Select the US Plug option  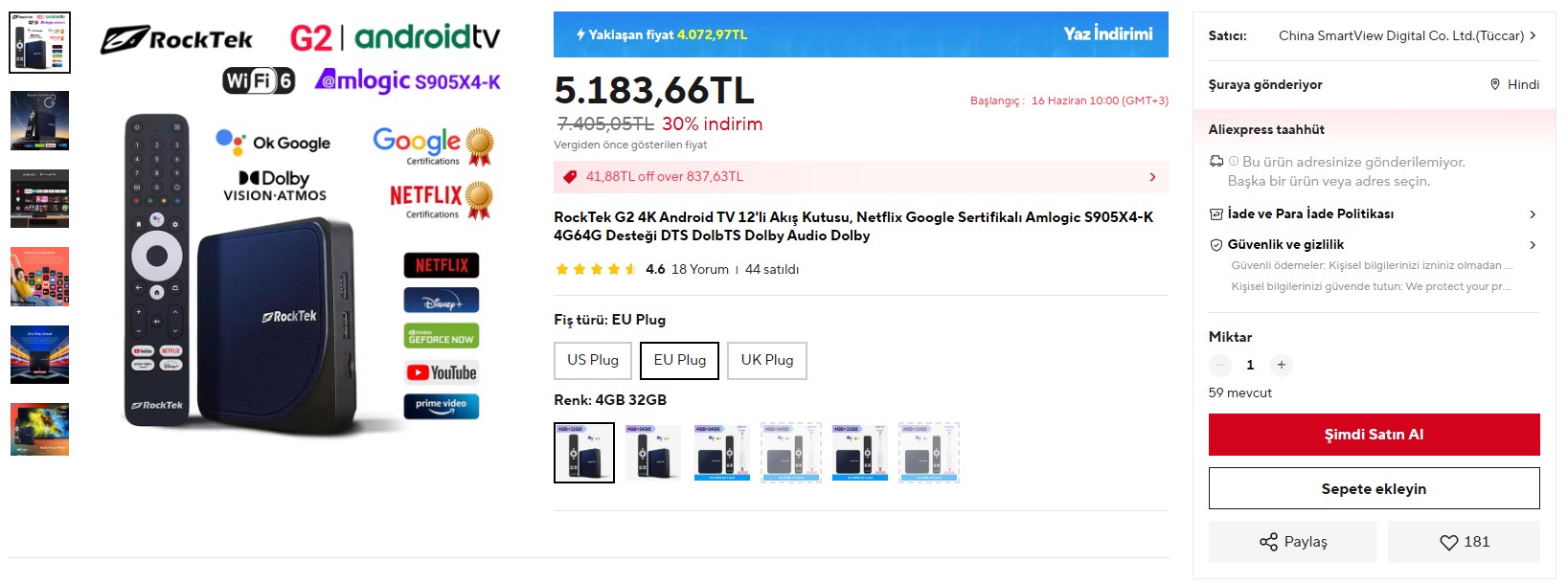point(593,361)
